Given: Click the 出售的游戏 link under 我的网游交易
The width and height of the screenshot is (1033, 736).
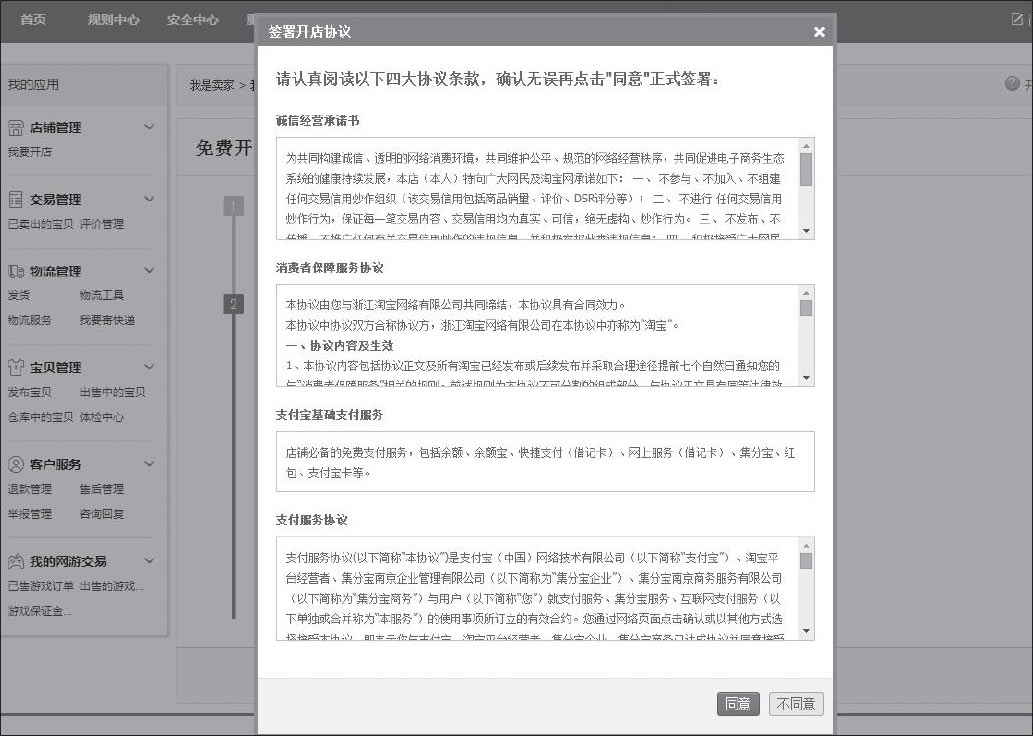Looking at the screenshot, I should [111, 586].
